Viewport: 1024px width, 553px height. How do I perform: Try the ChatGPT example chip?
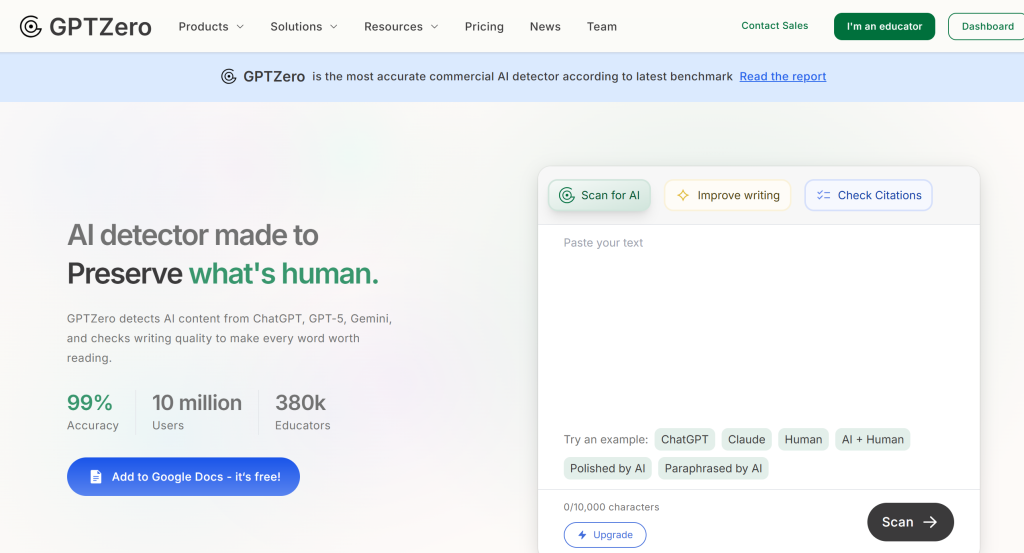click(x=684, y=439)
